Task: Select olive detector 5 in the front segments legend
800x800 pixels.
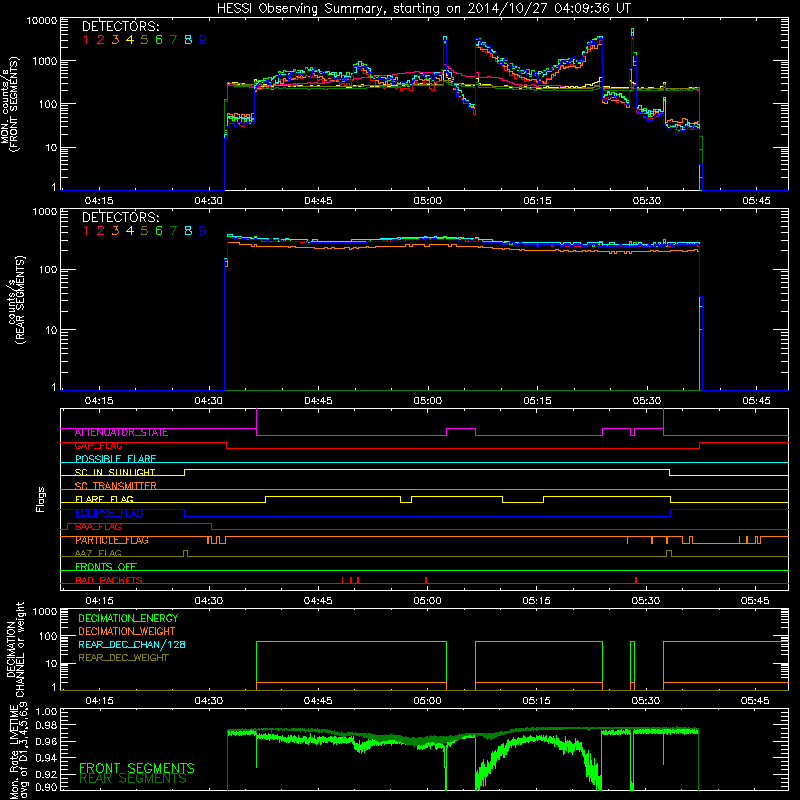Action: pos(144,40)
